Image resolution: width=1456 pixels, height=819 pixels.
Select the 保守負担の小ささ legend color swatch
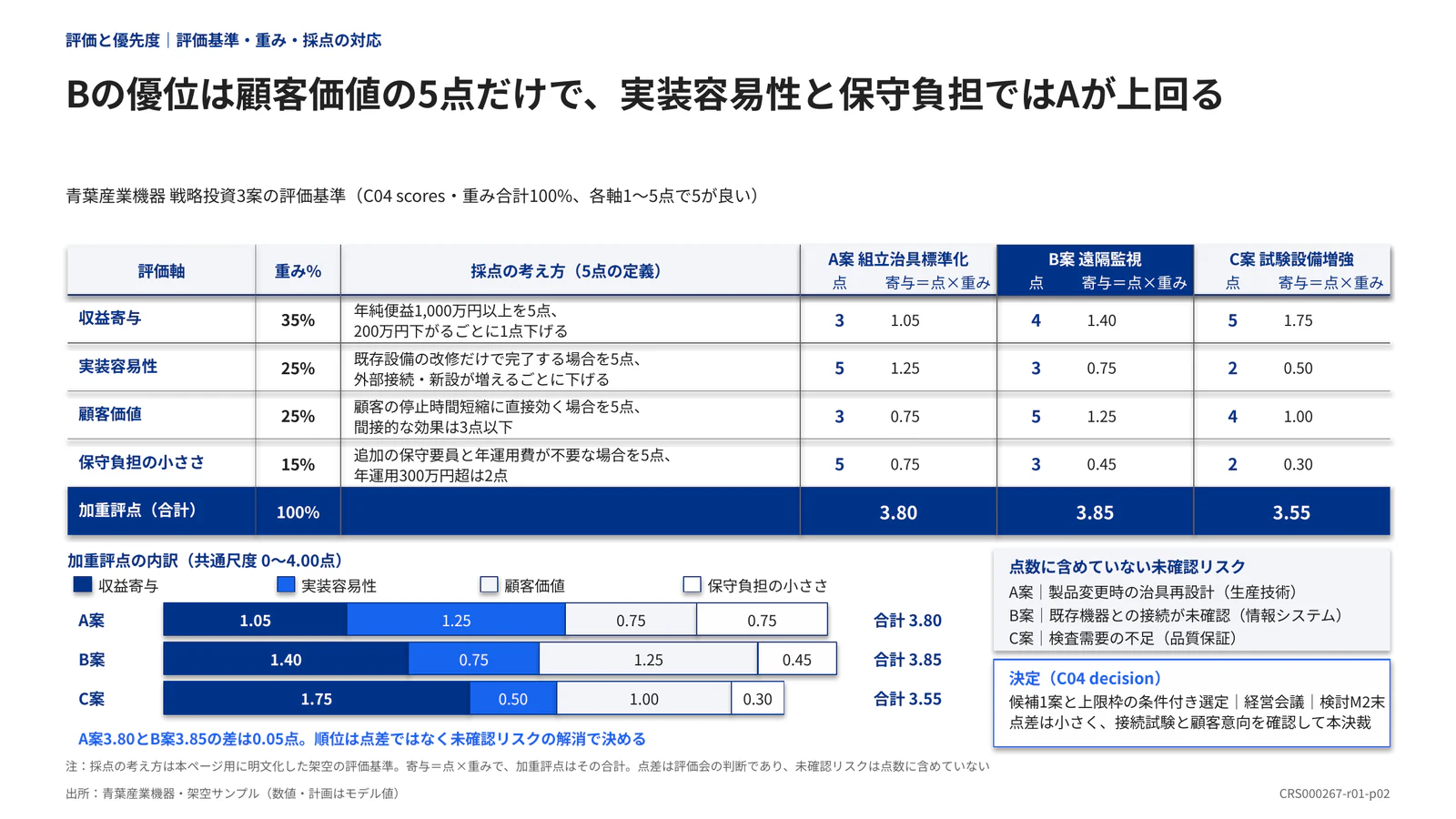click(x=693, y=585)
